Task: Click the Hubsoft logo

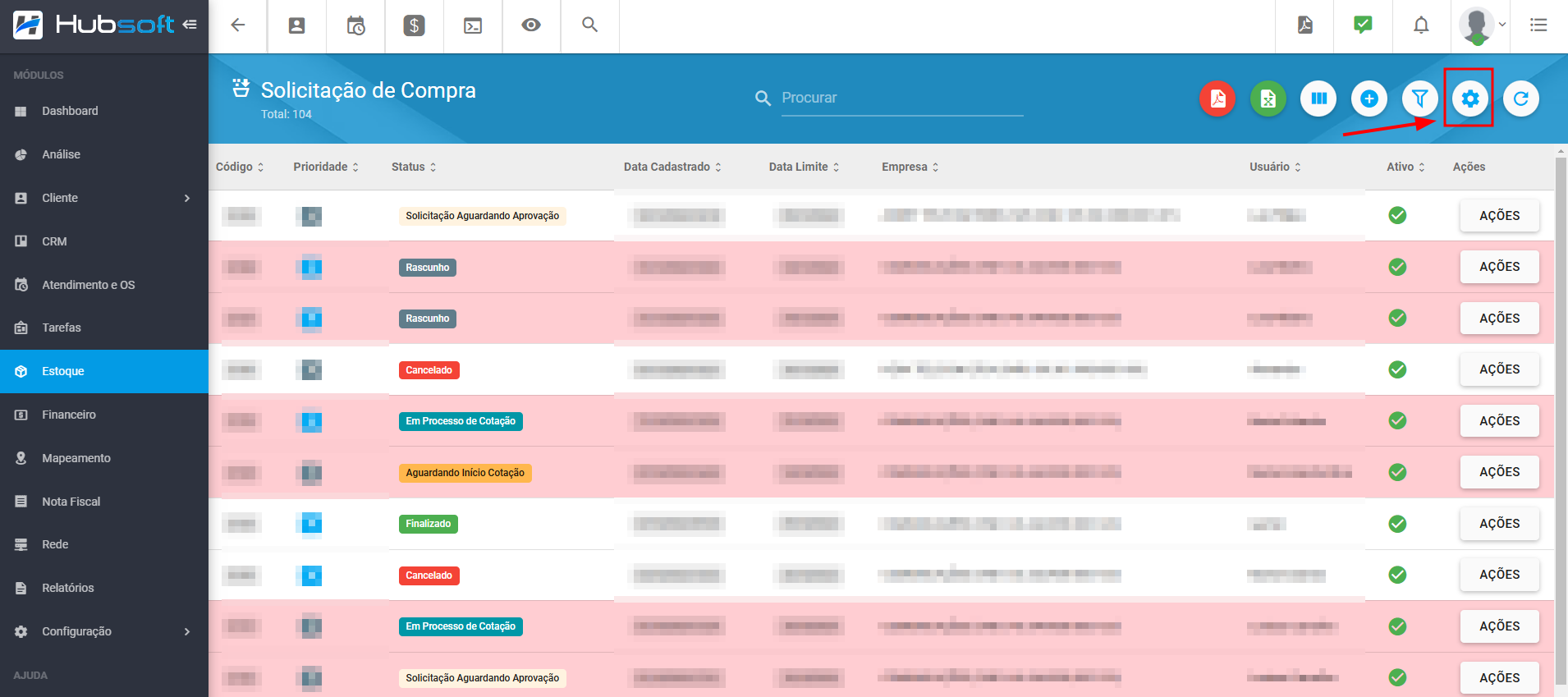Action: tap(94, 25)
